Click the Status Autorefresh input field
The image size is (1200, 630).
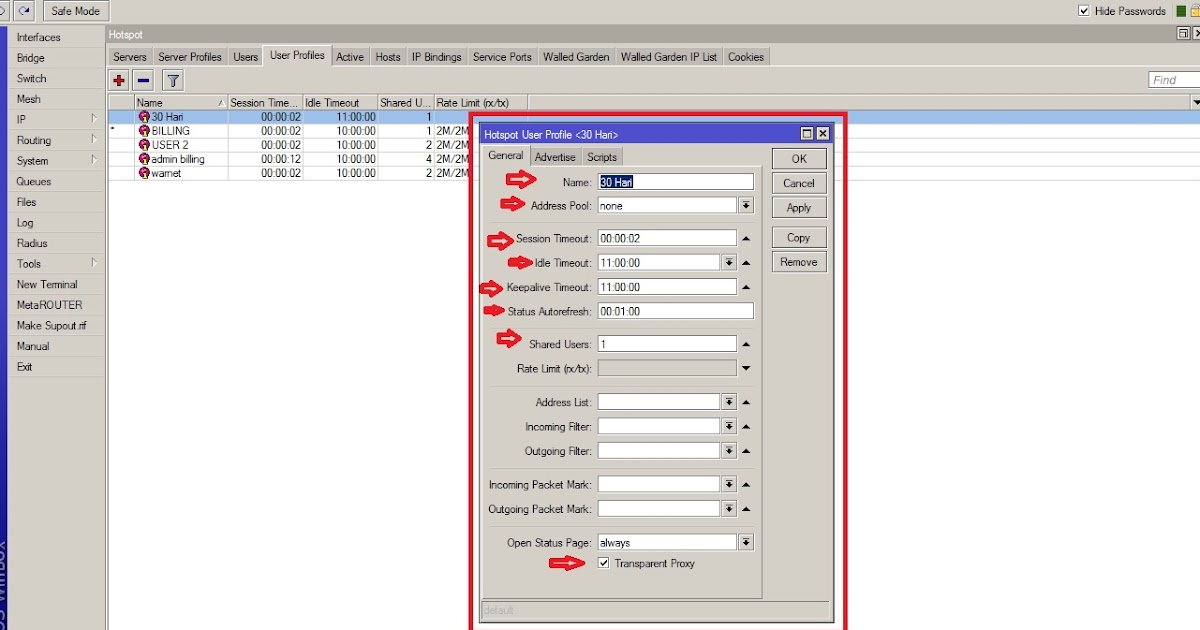[x=675, y=310]
